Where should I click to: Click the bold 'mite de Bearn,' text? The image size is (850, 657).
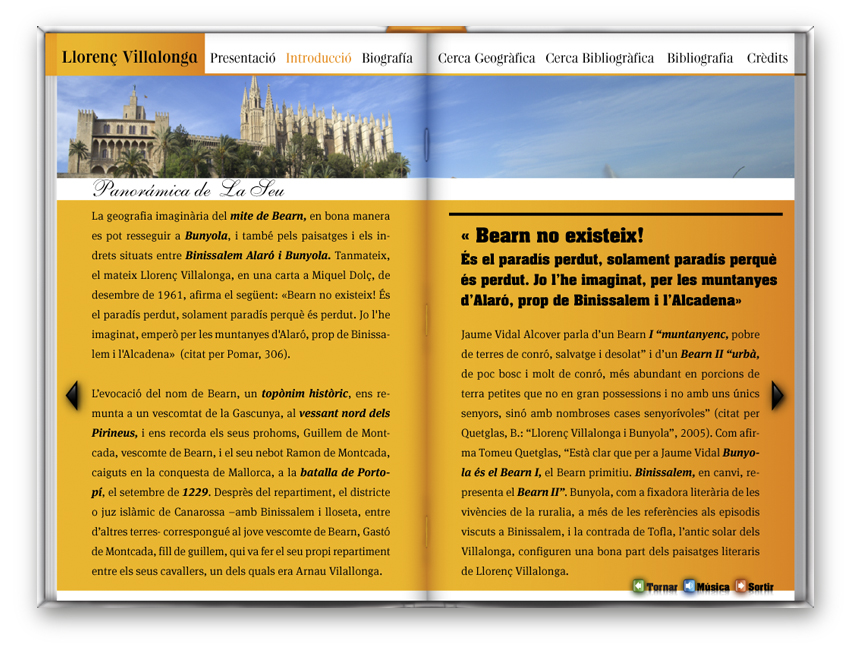(x=268, y=216)
